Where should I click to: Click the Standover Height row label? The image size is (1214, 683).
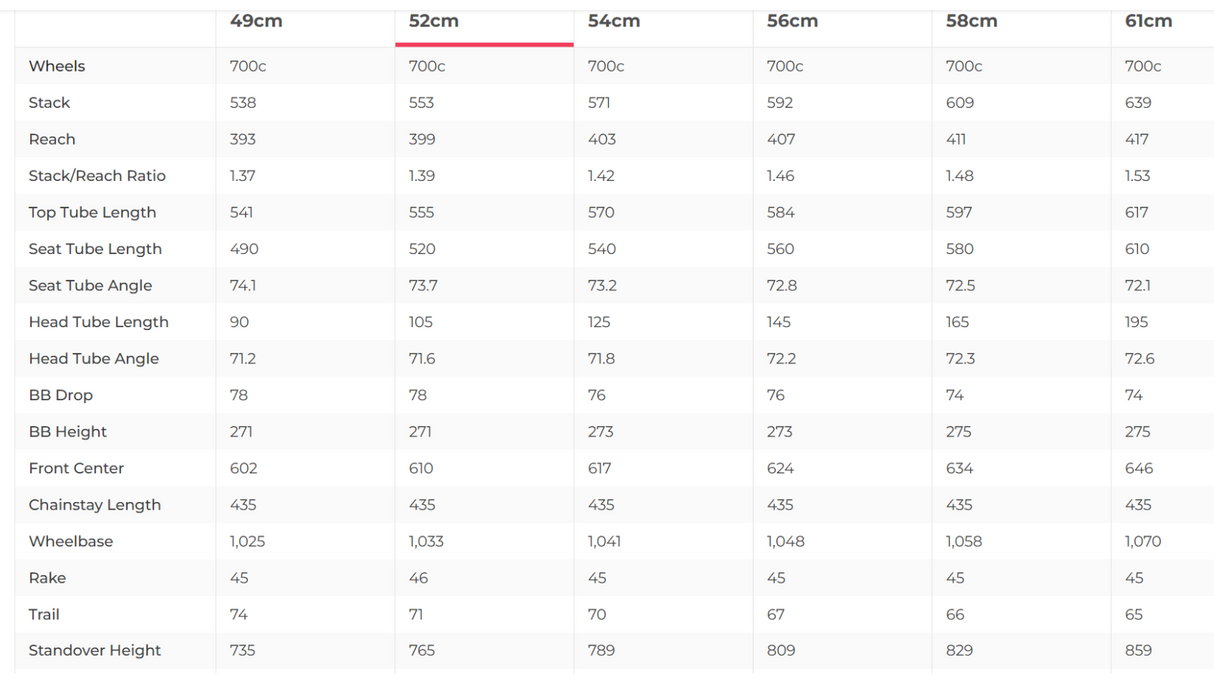[x=94, y=650]
